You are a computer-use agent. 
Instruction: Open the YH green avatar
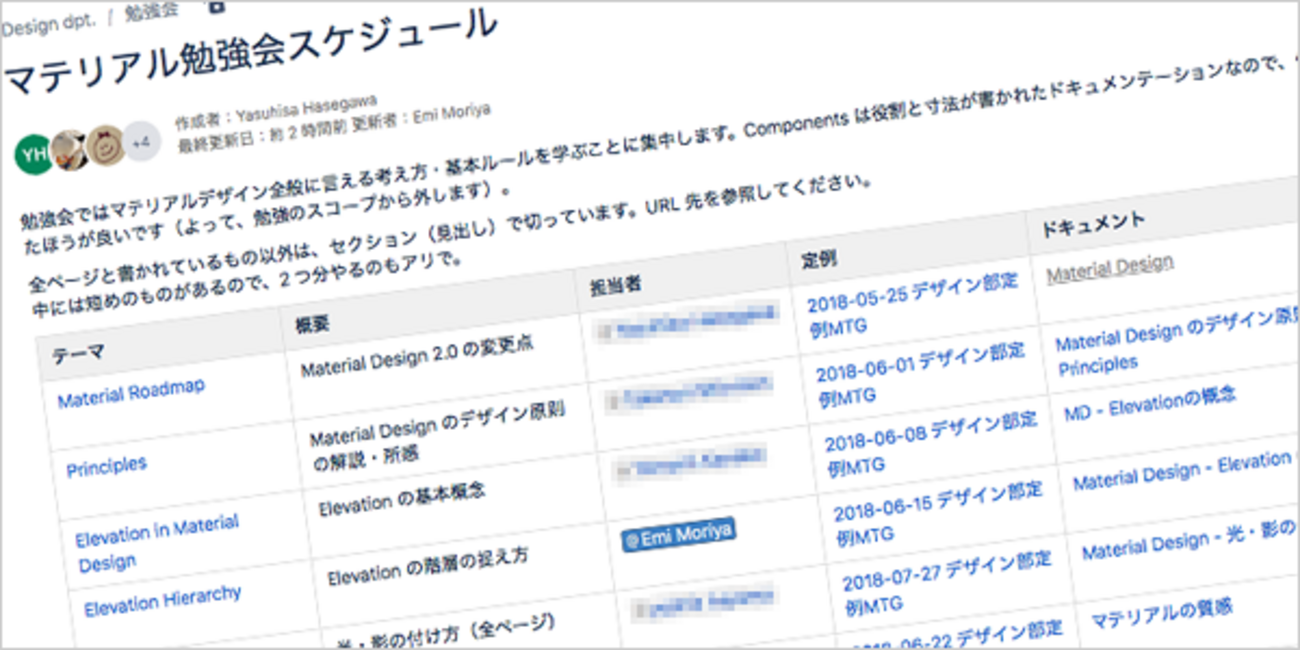pos(33,153)
